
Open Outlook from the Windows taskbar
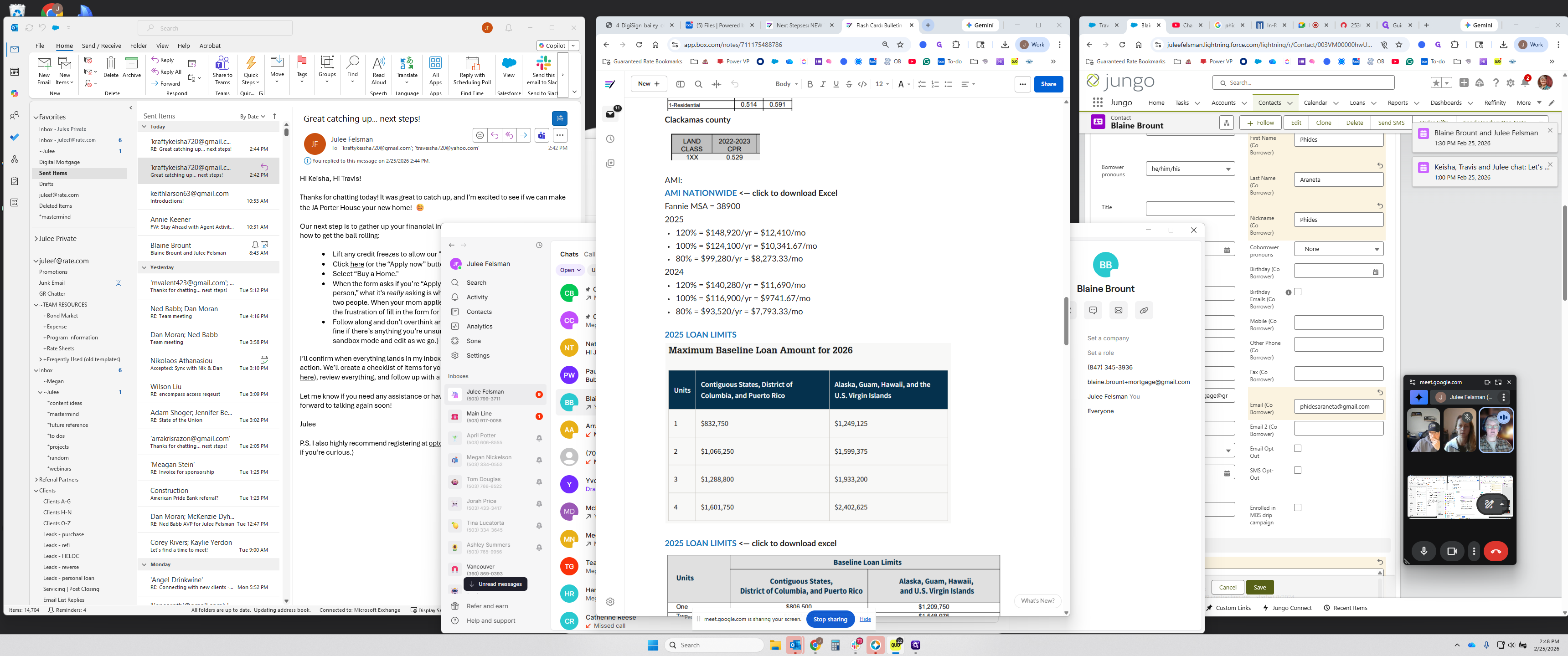click(x=795, y=645)
